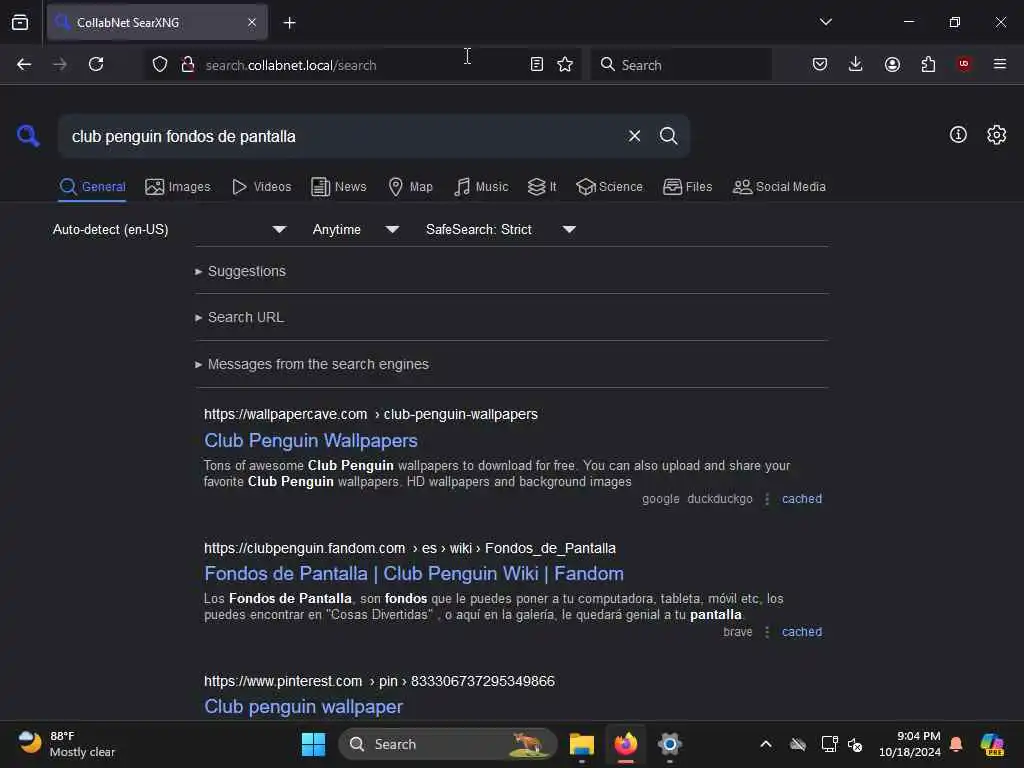Open more options dots for wallpapercave result
Image resolution: width=1024 pixels, height=768 pixels.
(x=767, y=499)
